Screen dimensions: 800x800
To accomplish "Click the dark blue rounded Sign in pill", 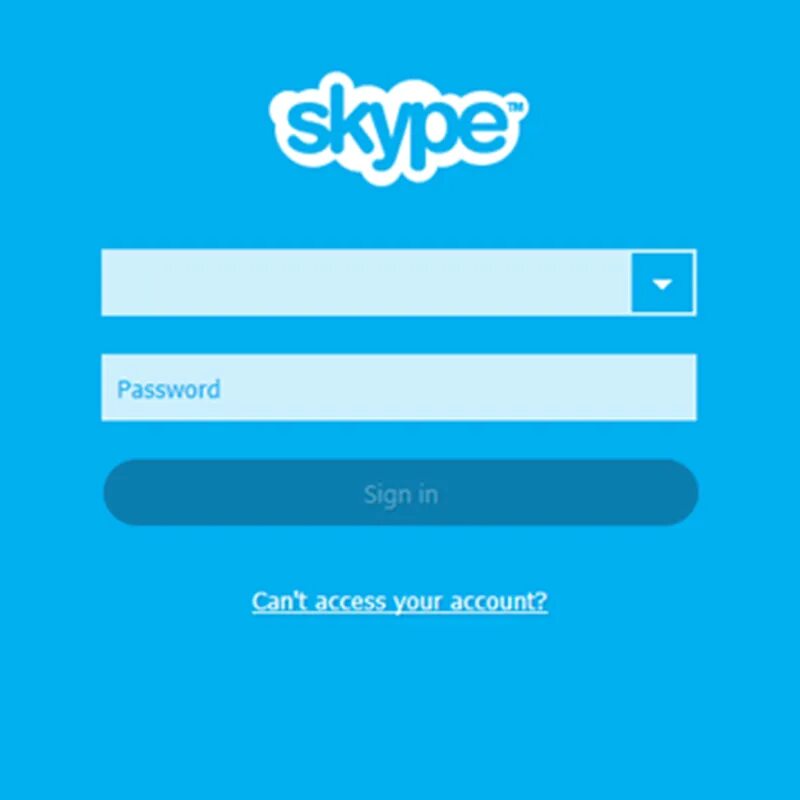I will click(401, 493).
